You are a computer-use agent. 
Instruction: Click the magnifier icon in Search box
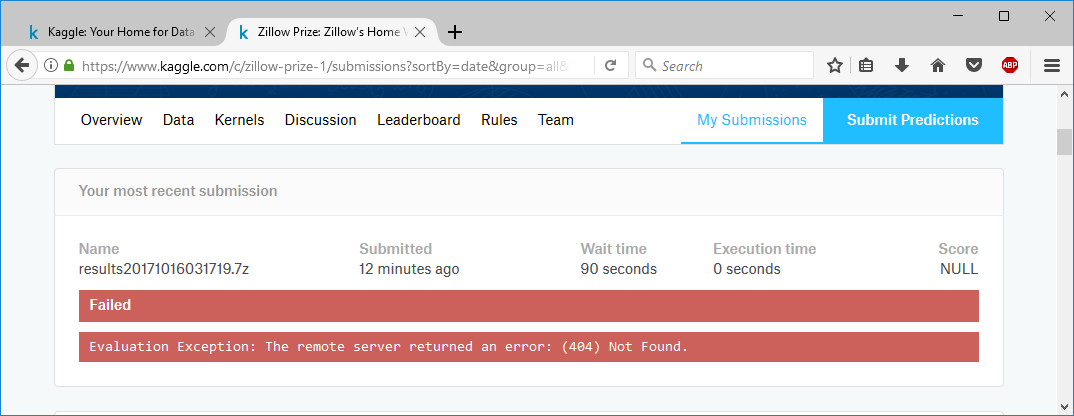pos(649,66)
